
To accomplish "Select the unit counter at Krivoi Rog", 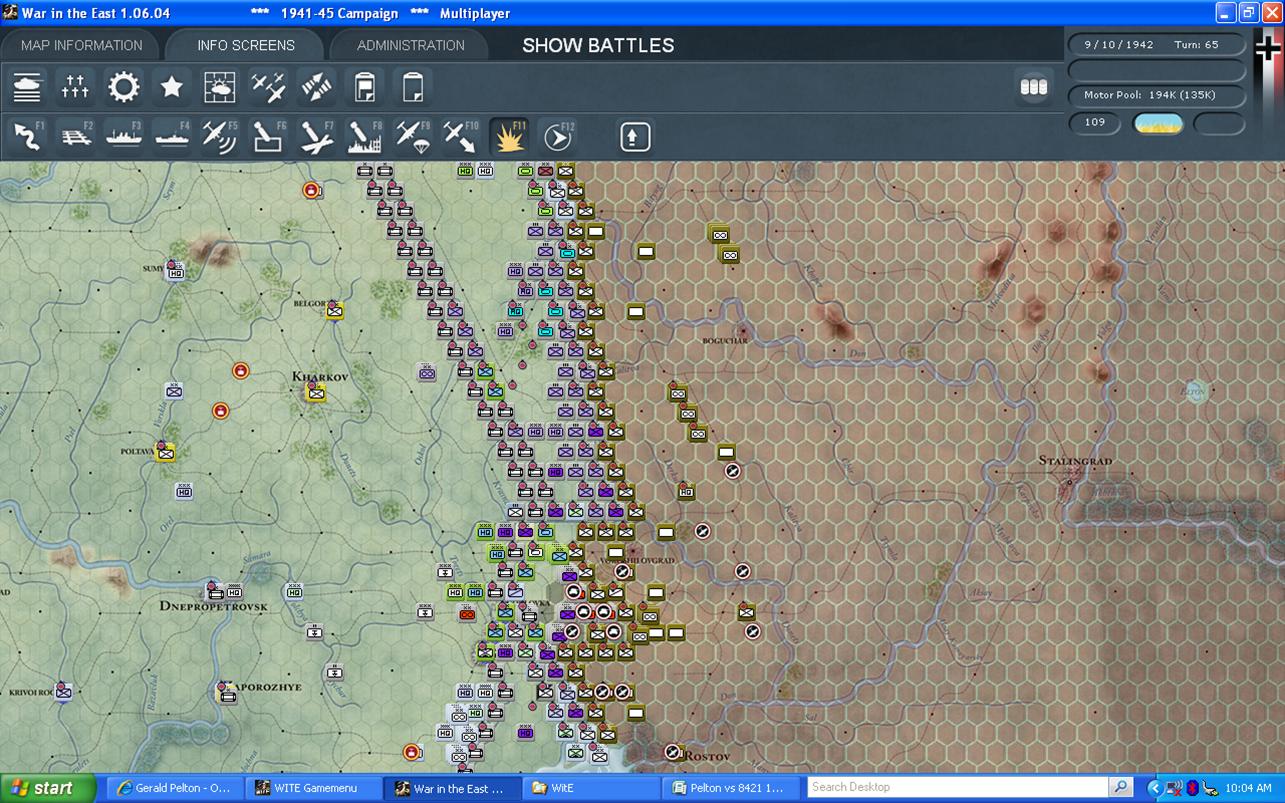I will click(x=63, y=691).
